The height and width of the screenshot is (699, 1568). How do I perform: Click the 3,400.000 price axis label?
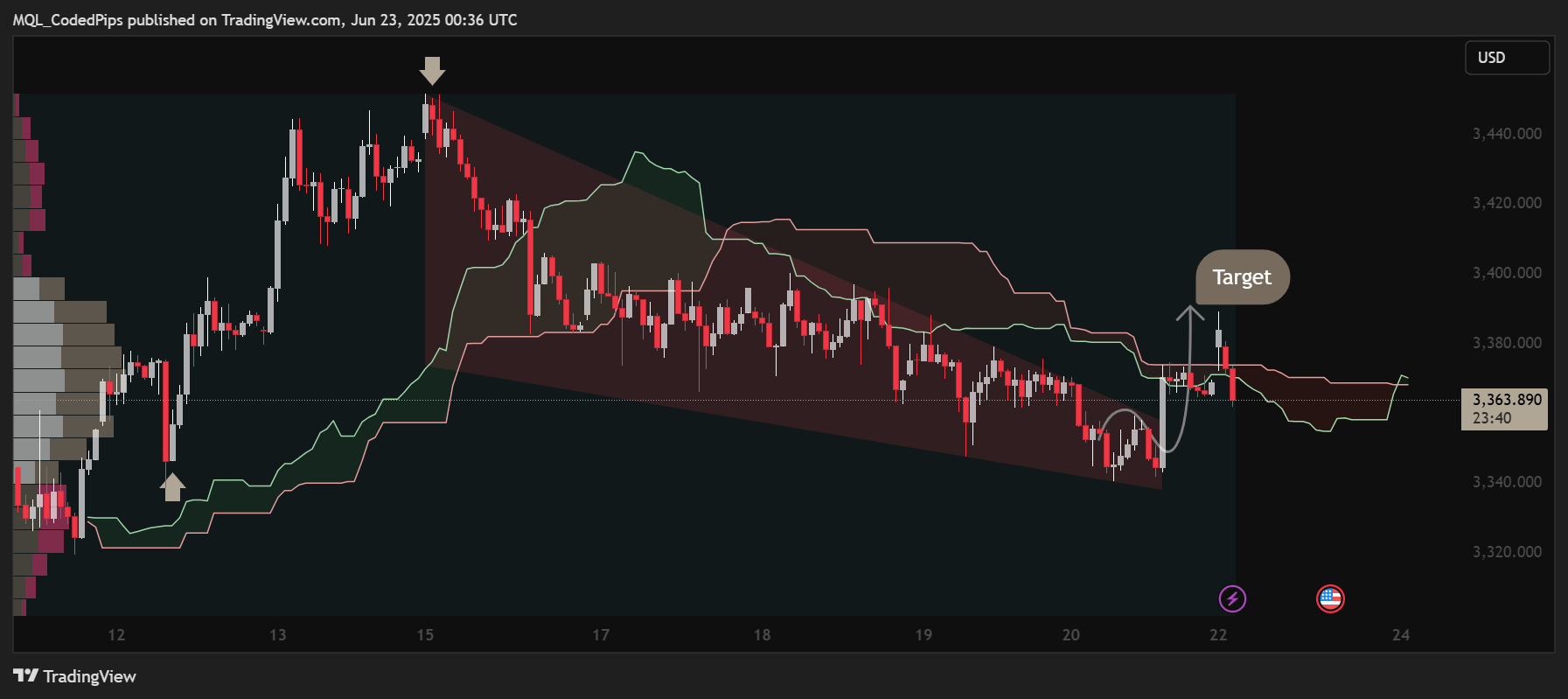click(x=1507, y=273)
